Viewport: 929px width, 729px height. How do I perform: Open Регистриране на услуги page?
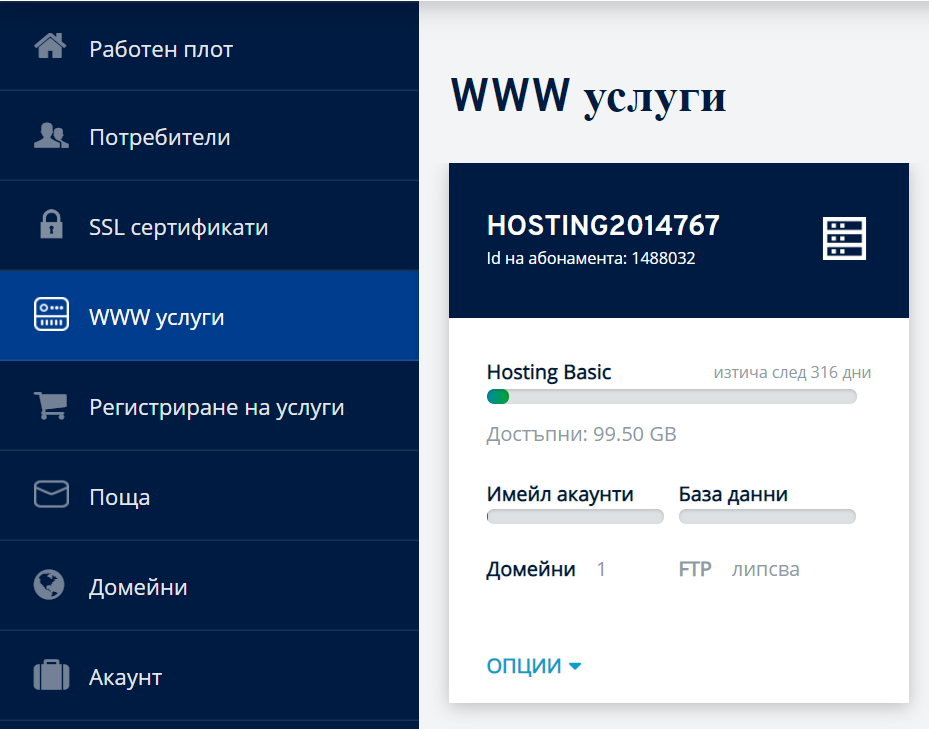click(x=209, y=406)
